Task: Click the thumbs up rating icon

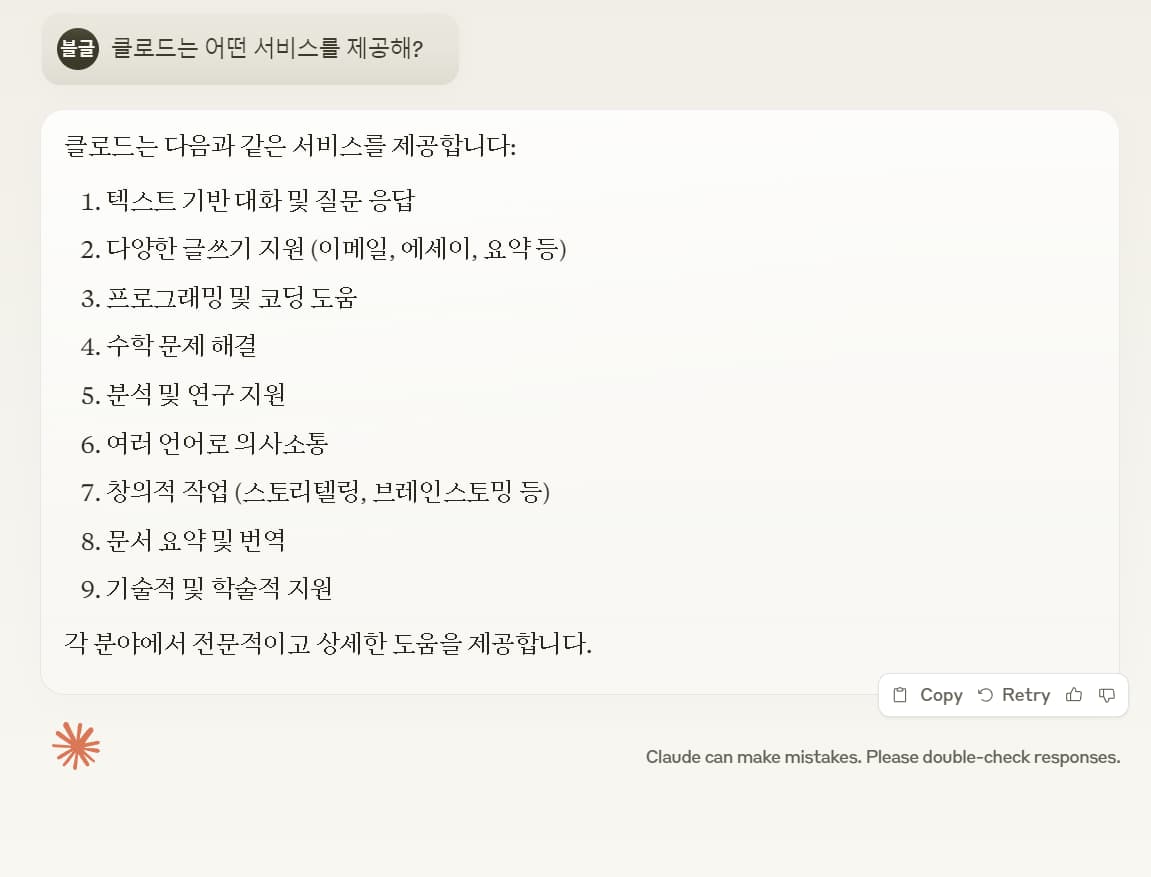Action: (1074, 695)
